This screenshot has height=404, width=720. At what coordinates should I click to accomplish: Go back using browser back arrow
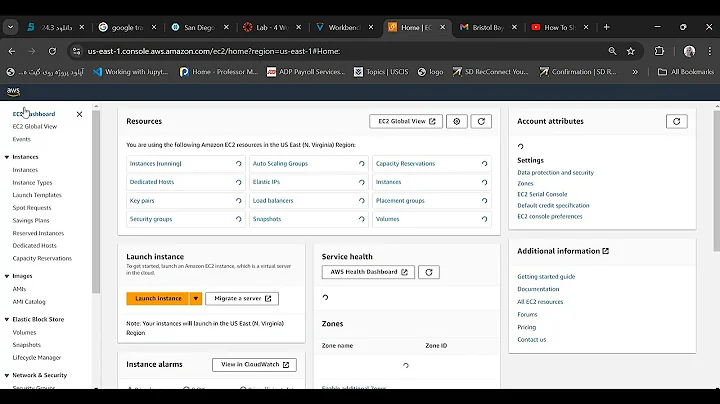(x=12, y=50)
